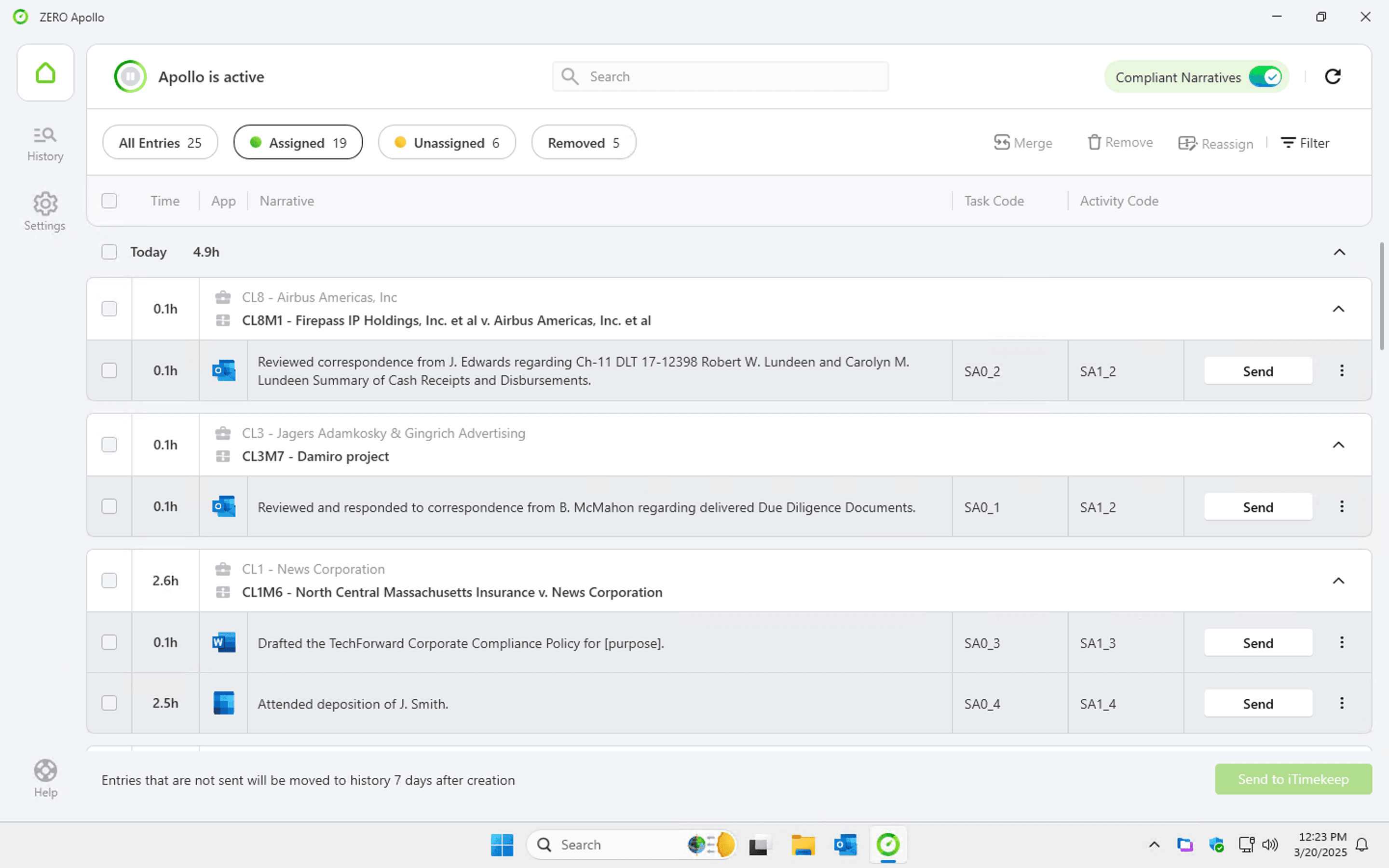Click the Windows taskbar search box
Screen dimensions: 1389x868
(630, 845)
